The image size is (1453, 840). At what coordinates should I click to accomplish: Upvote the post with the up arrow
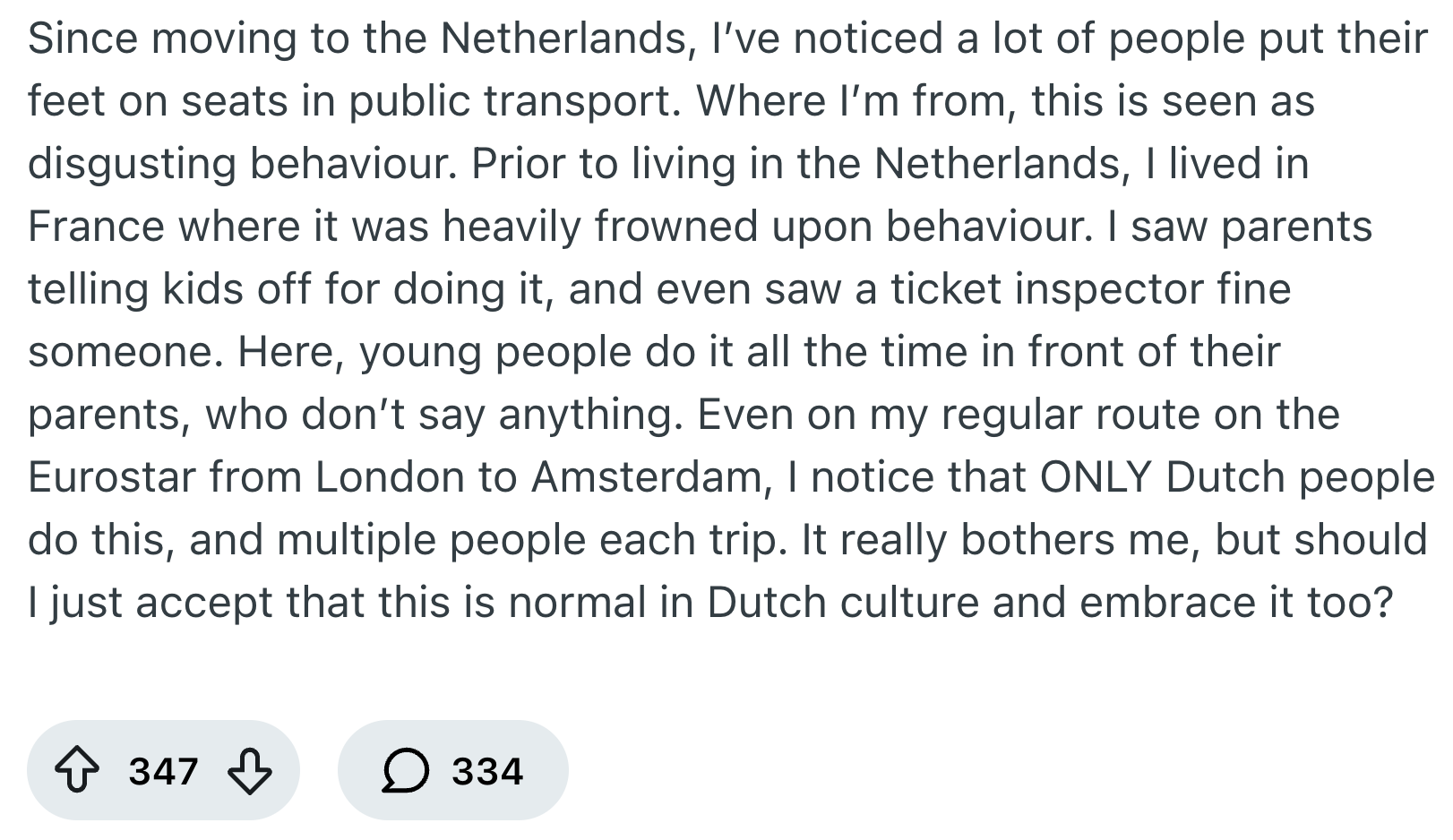pyautogui.click(x=78, y=771)
